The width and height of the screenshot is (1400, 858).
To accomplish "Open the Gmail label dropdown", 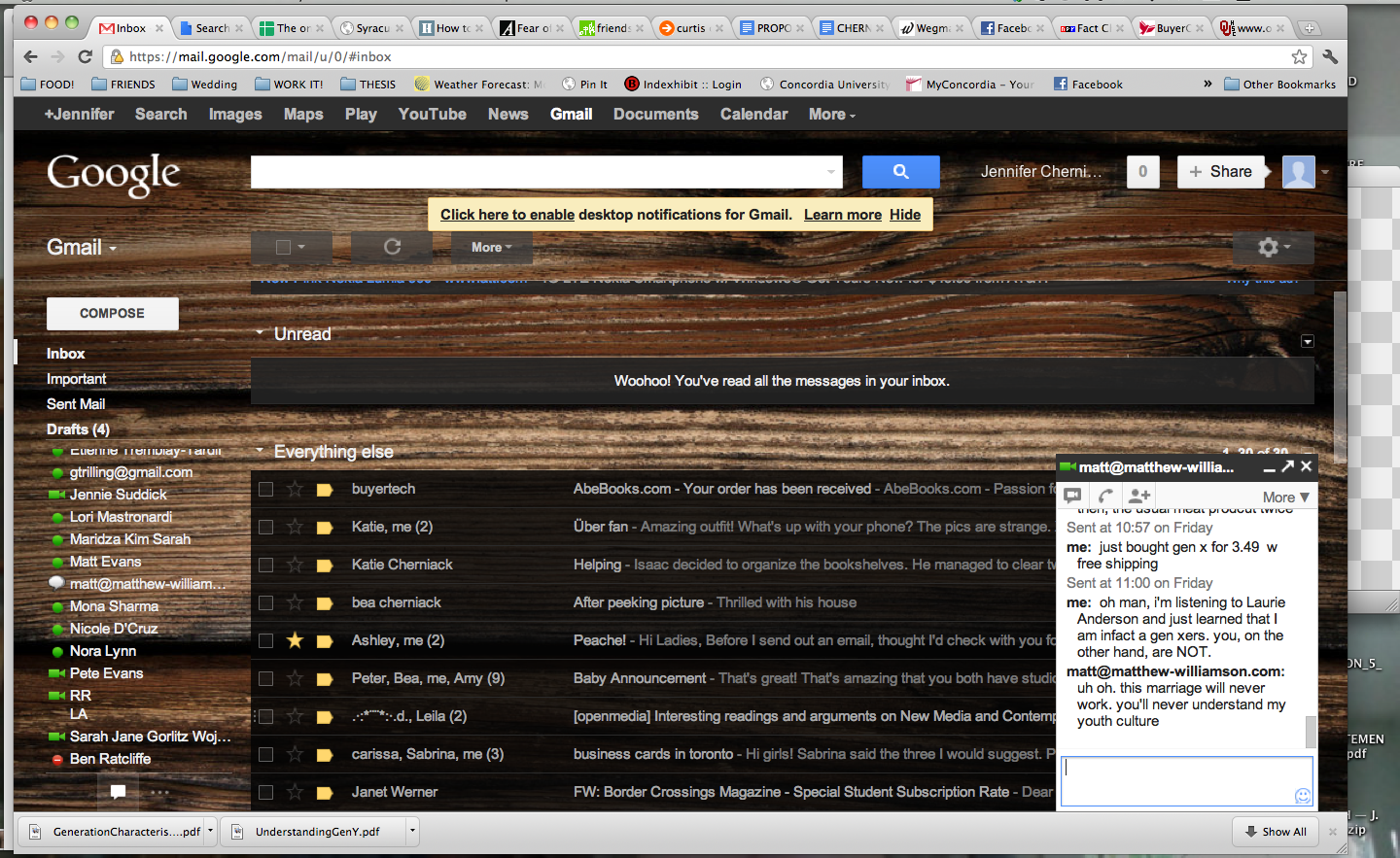I will point(82,248).
